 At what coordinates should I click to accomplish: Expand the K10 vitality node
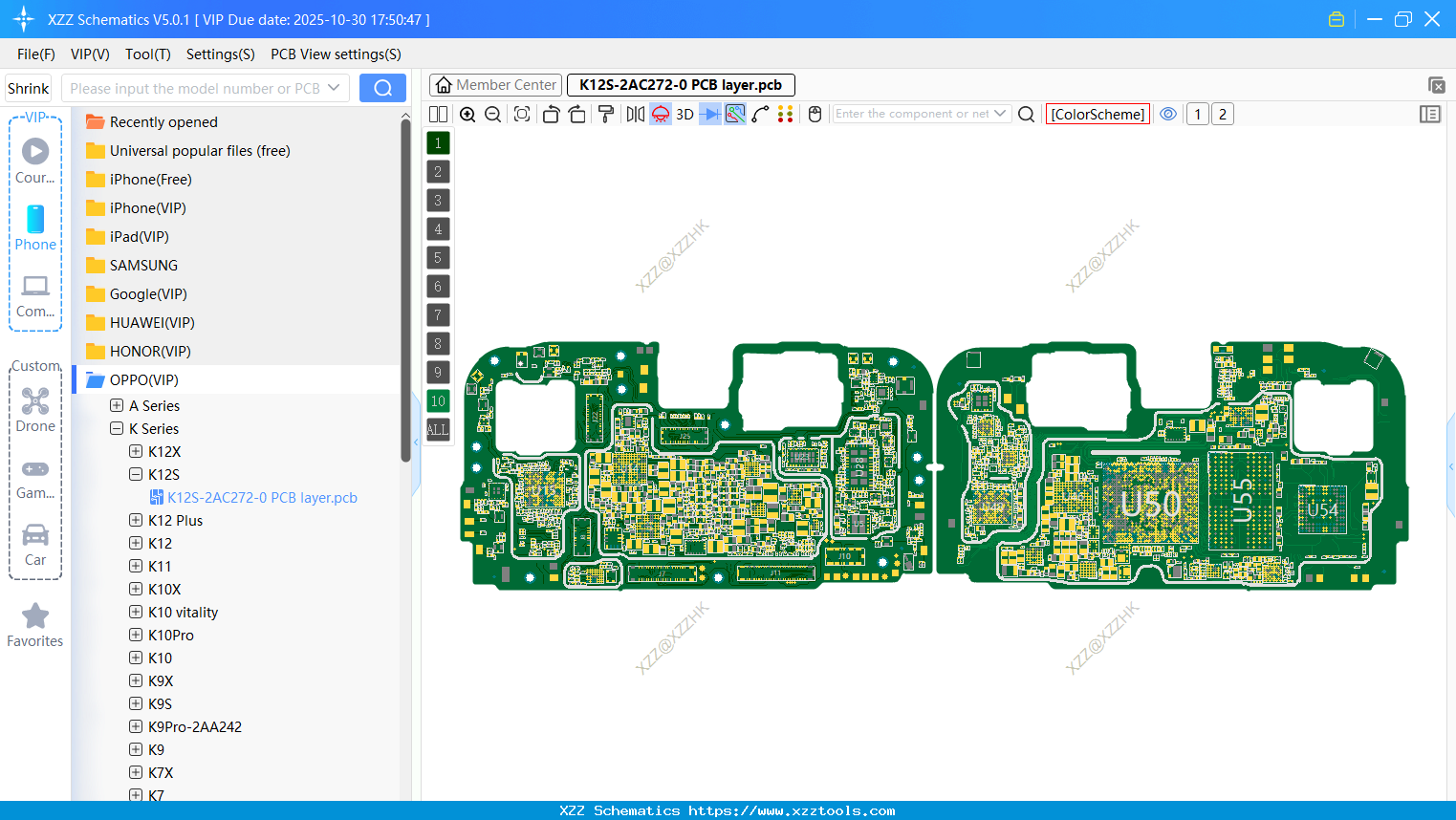pyautogui.click(x=136, y=612)
